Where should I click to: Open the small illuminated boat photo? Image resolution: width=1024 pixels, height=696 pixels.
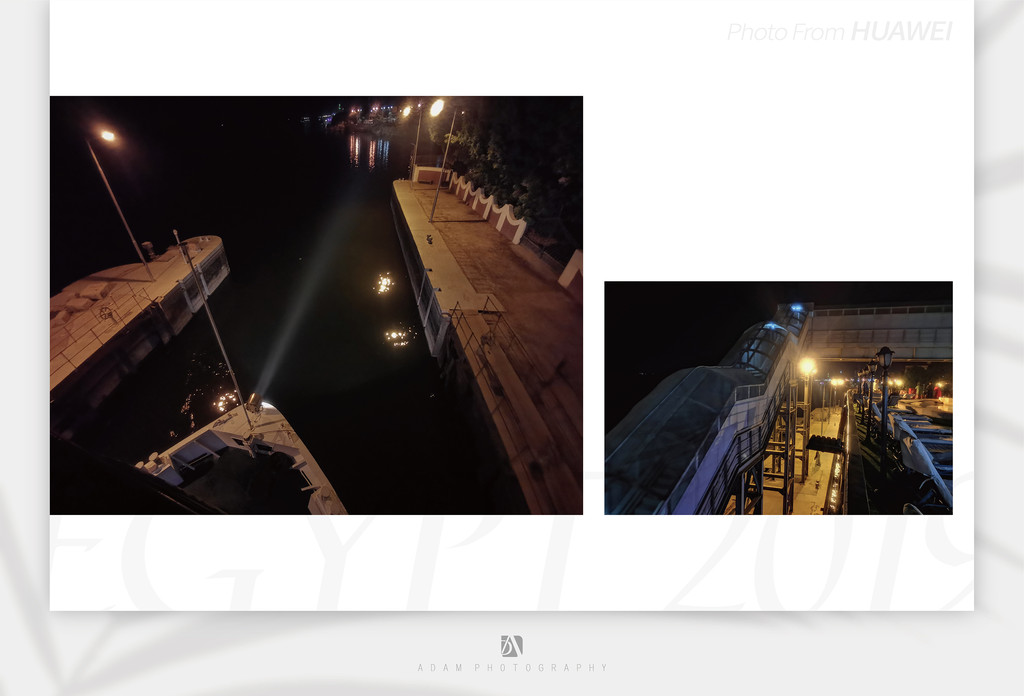click(778, 398)
